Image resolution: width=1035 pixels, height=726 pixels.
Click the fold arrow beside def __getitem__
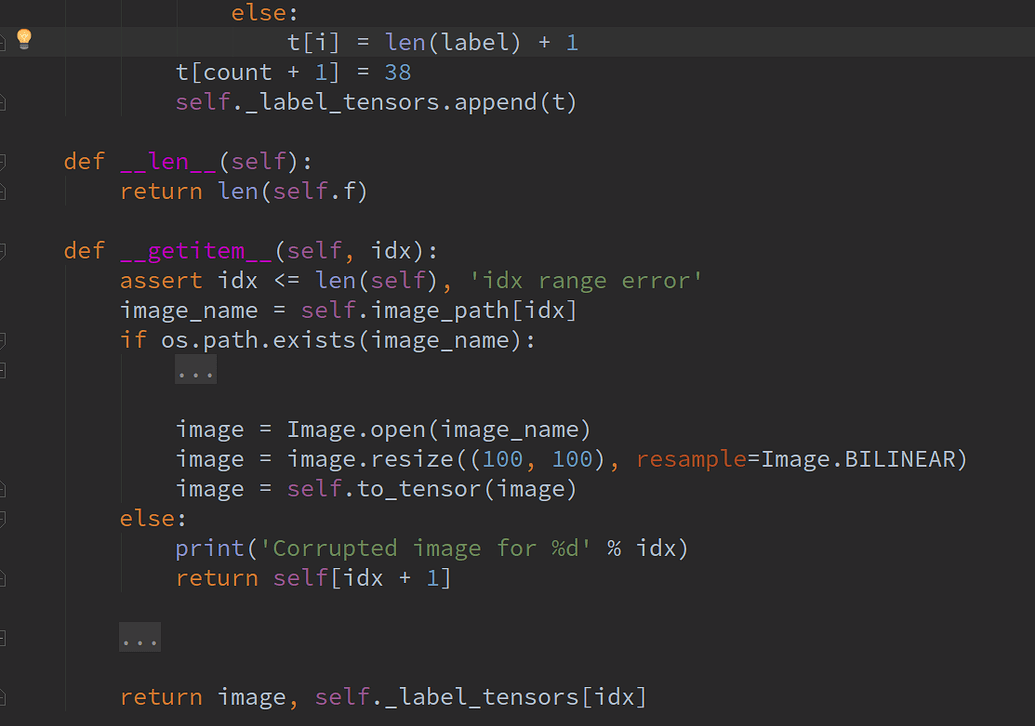(x=6, y=250)
